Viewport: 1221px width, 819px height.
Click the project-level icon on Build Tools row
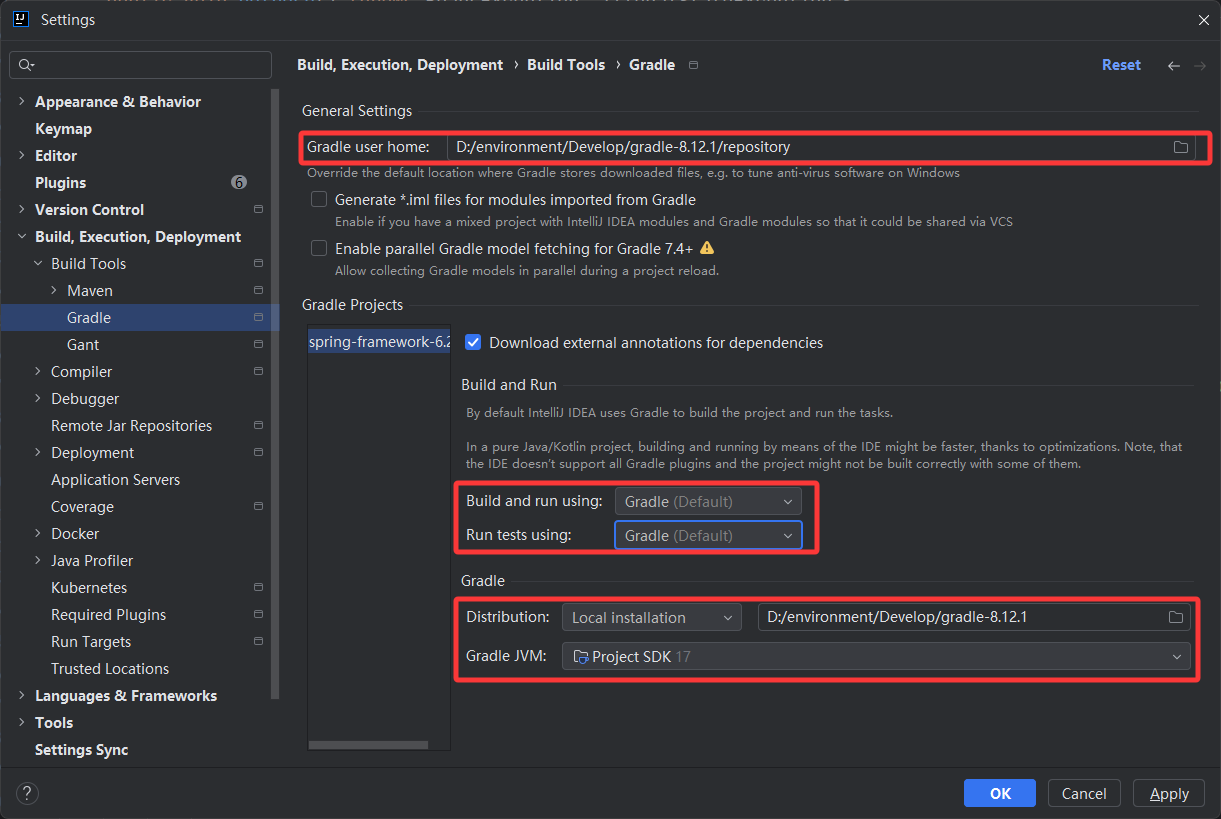pos(258,264)
